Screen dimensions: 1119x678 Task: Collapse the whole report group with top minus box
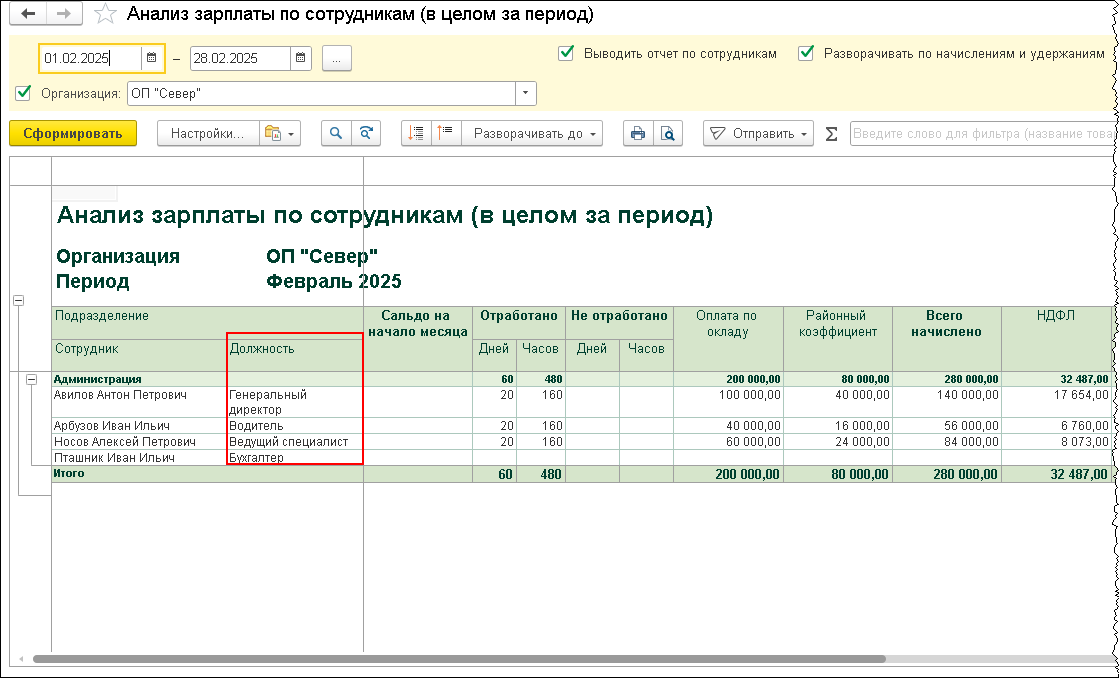[x=19, y=300]
